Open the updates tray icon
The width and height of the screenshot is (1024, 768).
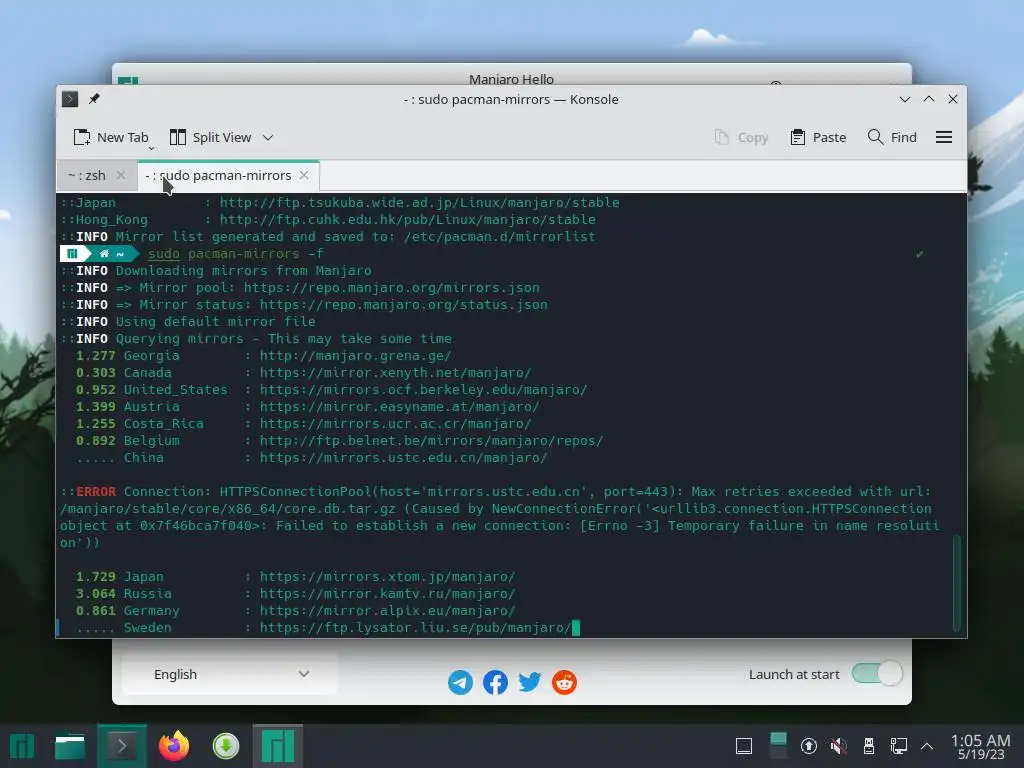point(808,746)
